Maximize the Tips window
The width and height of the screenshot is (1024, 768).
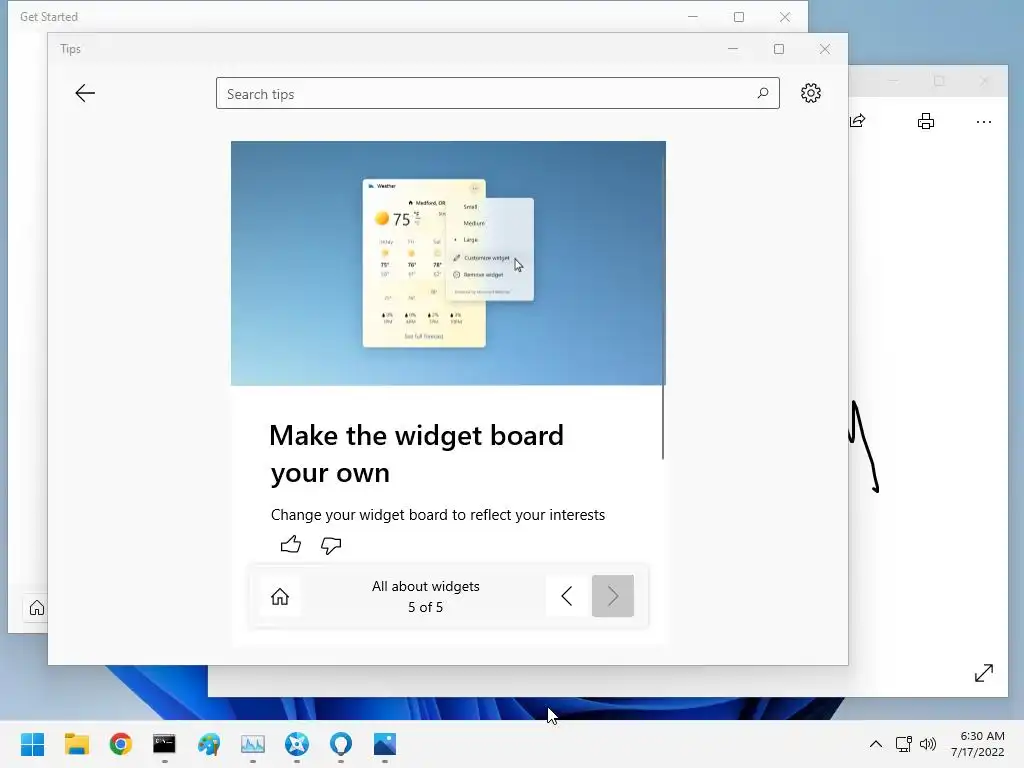click(x=778, y=49)
